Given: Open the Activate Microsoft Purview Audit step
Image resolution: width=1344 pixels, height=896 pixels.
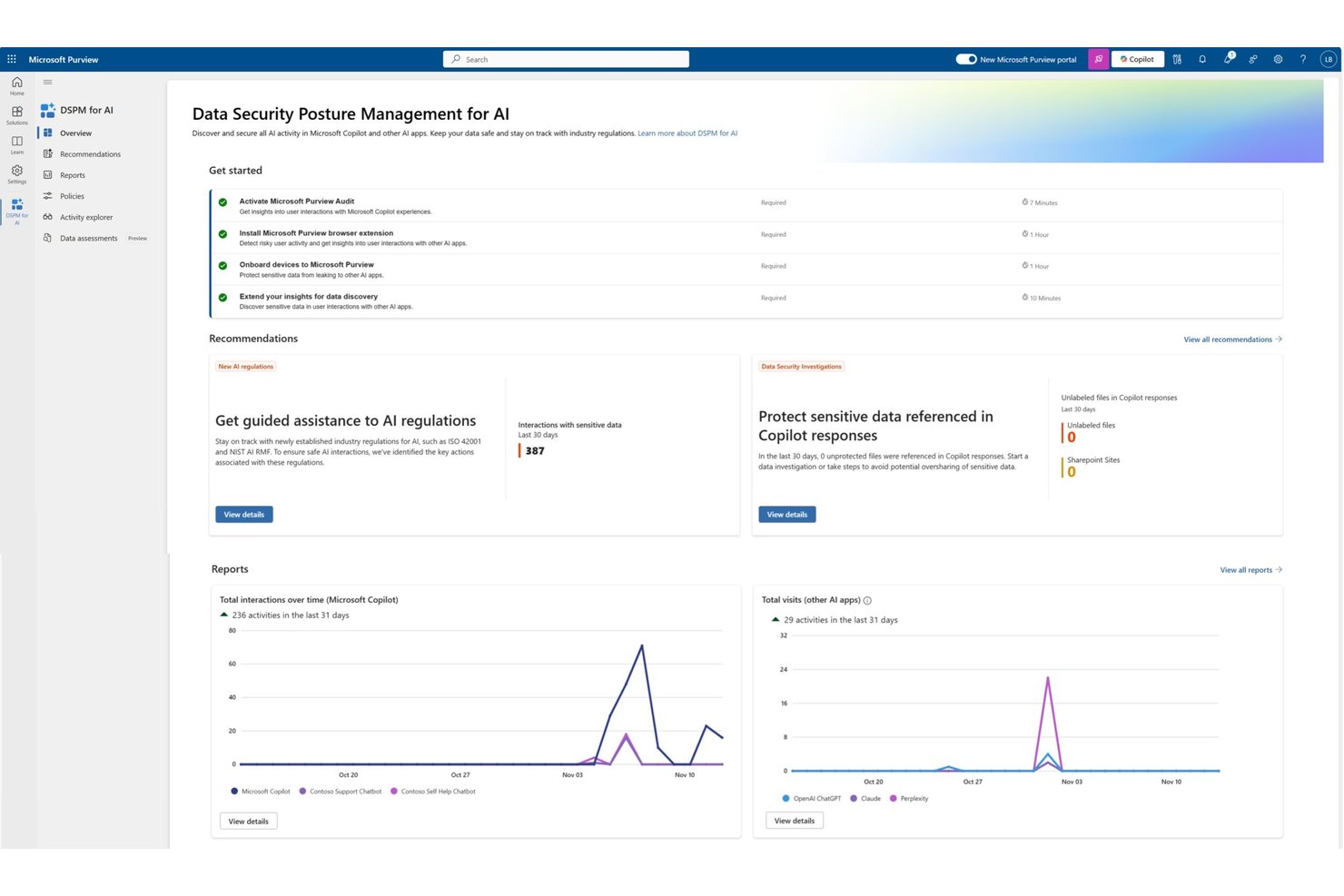Looking at the screenshot, I should tap(746, 206).
